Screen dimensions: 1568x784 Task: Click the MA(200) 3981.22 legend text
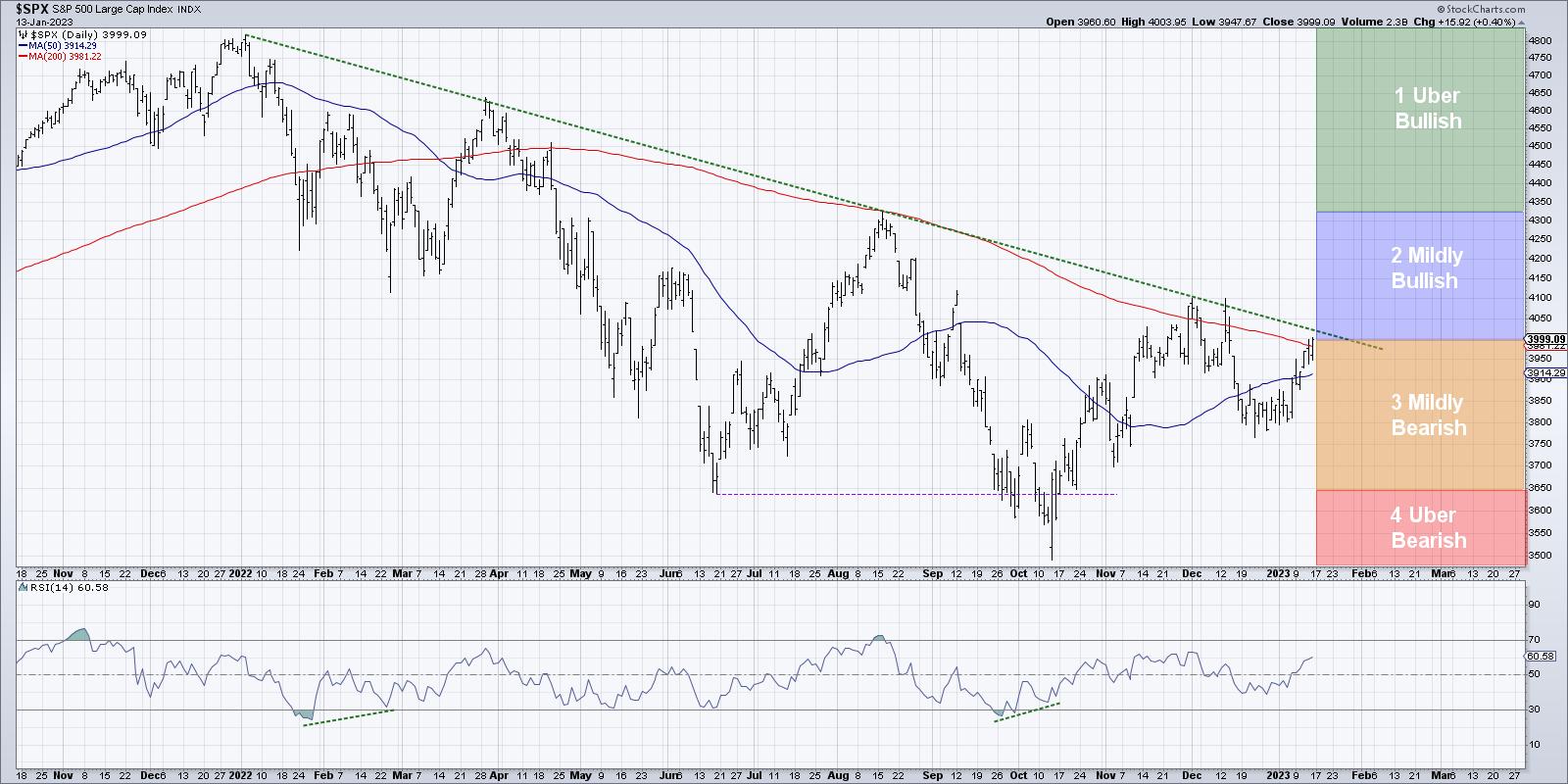pos(57,56)
